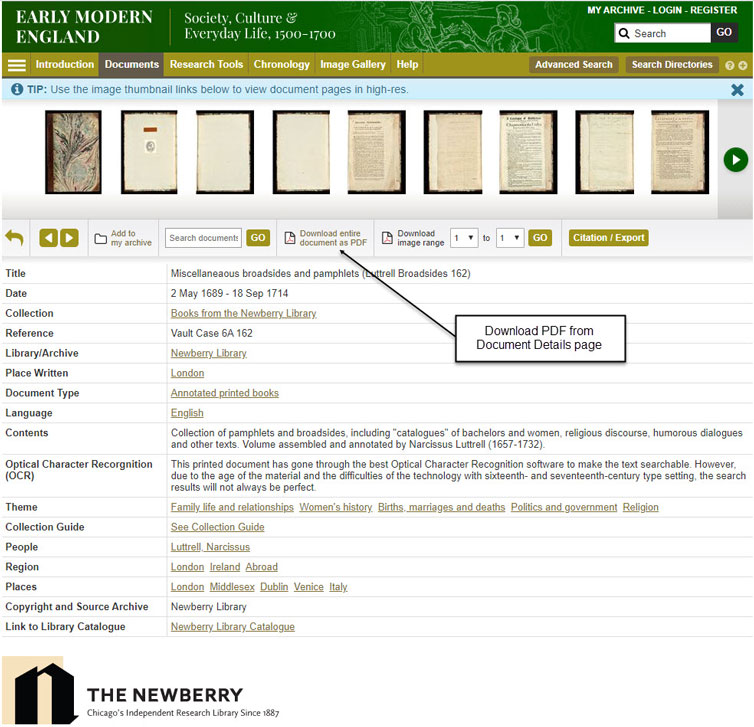Viewport: 754px width, 727px height.
Task: Open the seventh page thumbnail
Action: click(x=528, y=152)
